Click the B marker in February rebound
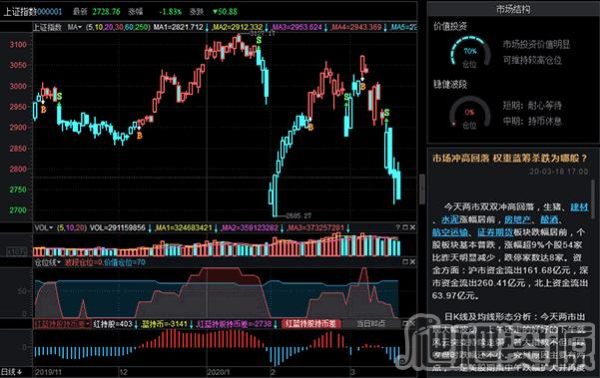 (x=311, y=127)
